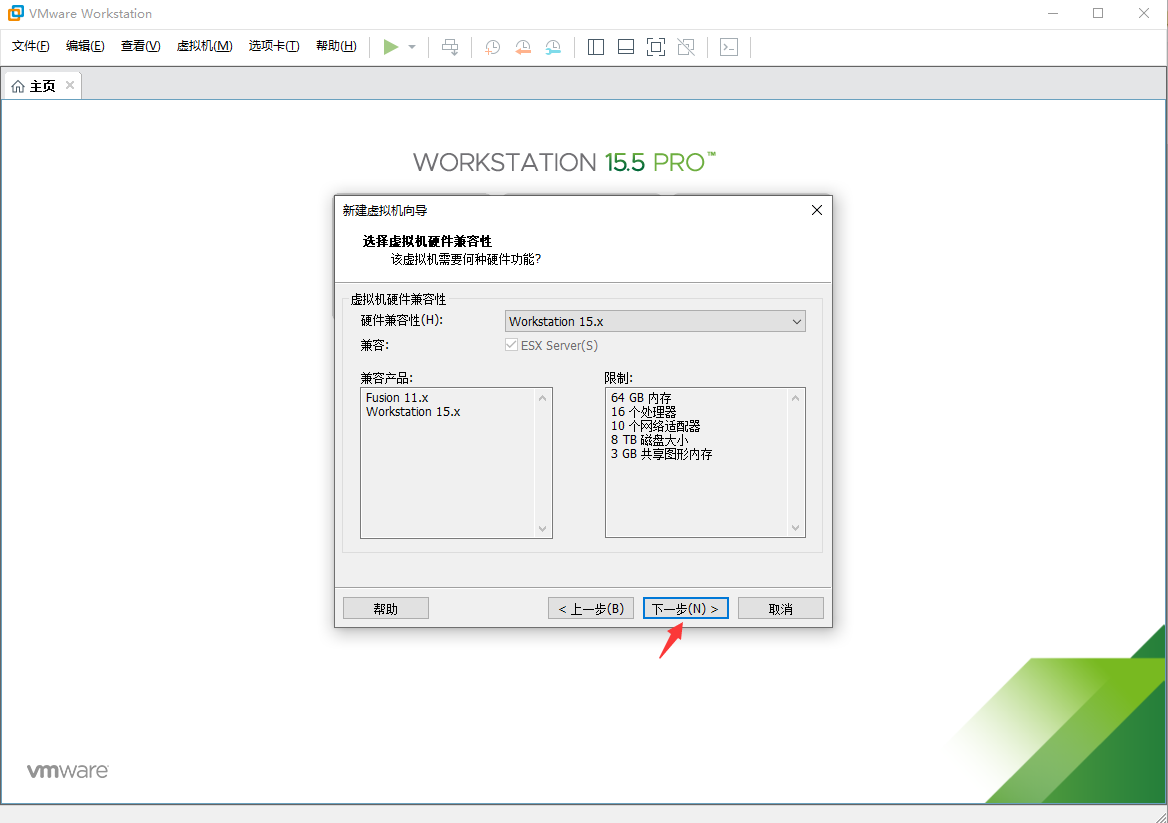Open the 虚拟机(M) menu
Screen dimensions: 1168x823
(x=204, y=46)
